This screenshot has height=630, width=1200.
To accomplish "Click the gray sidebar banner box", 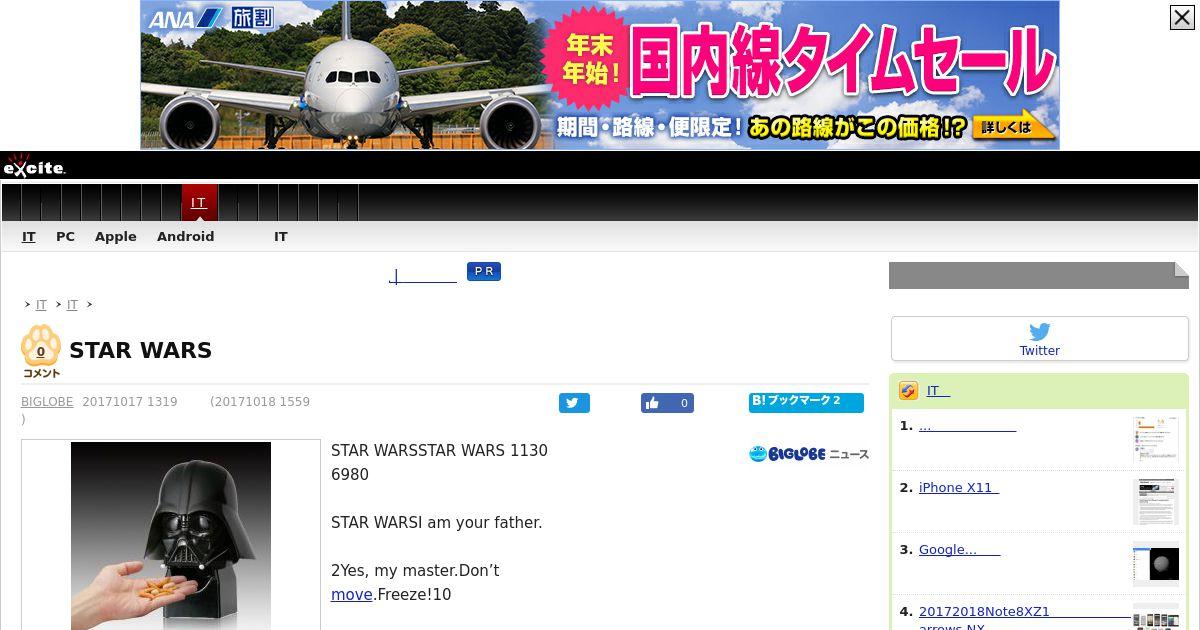I will pos(1039,276).
